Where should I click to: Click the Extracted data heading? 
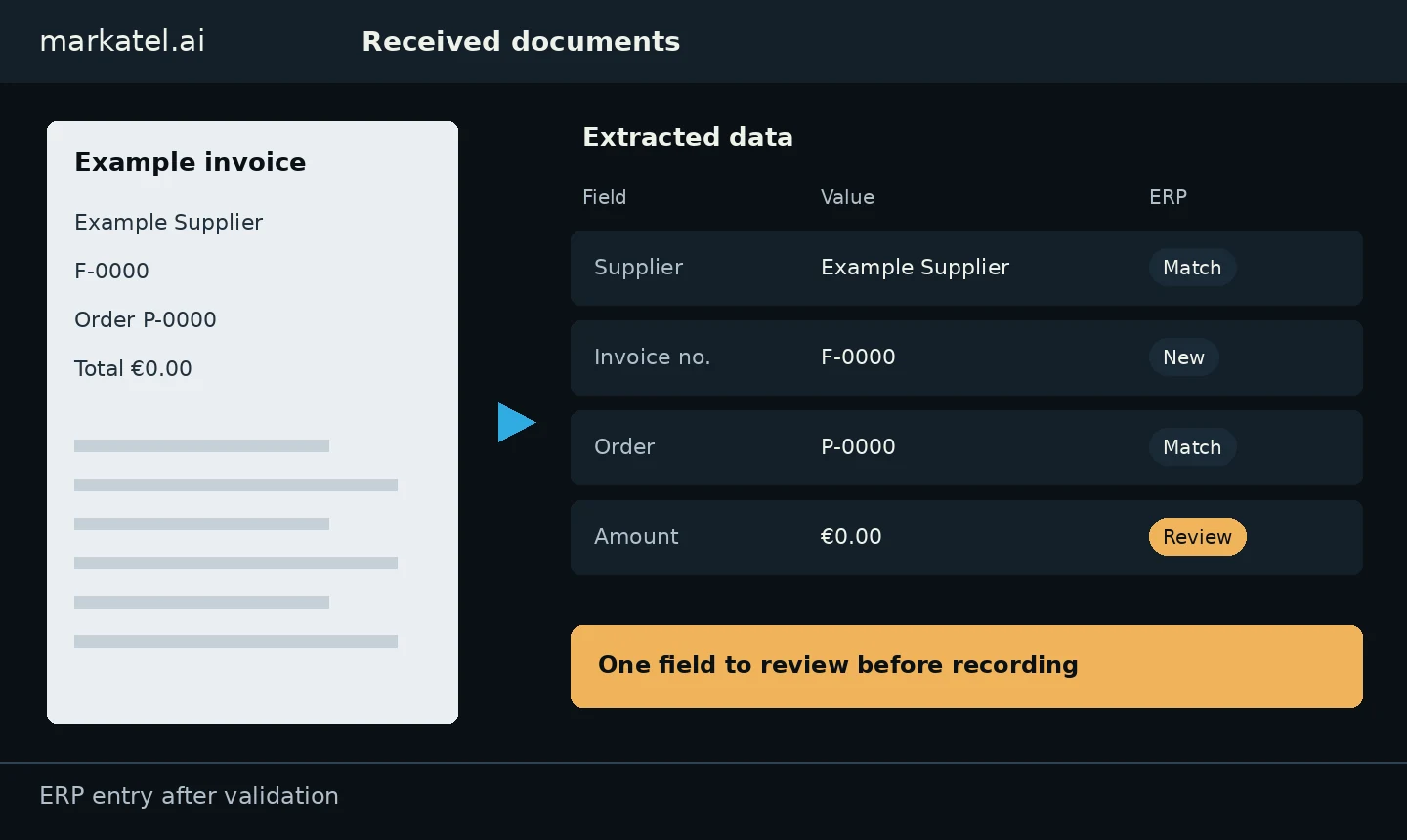tap(688, 137)
